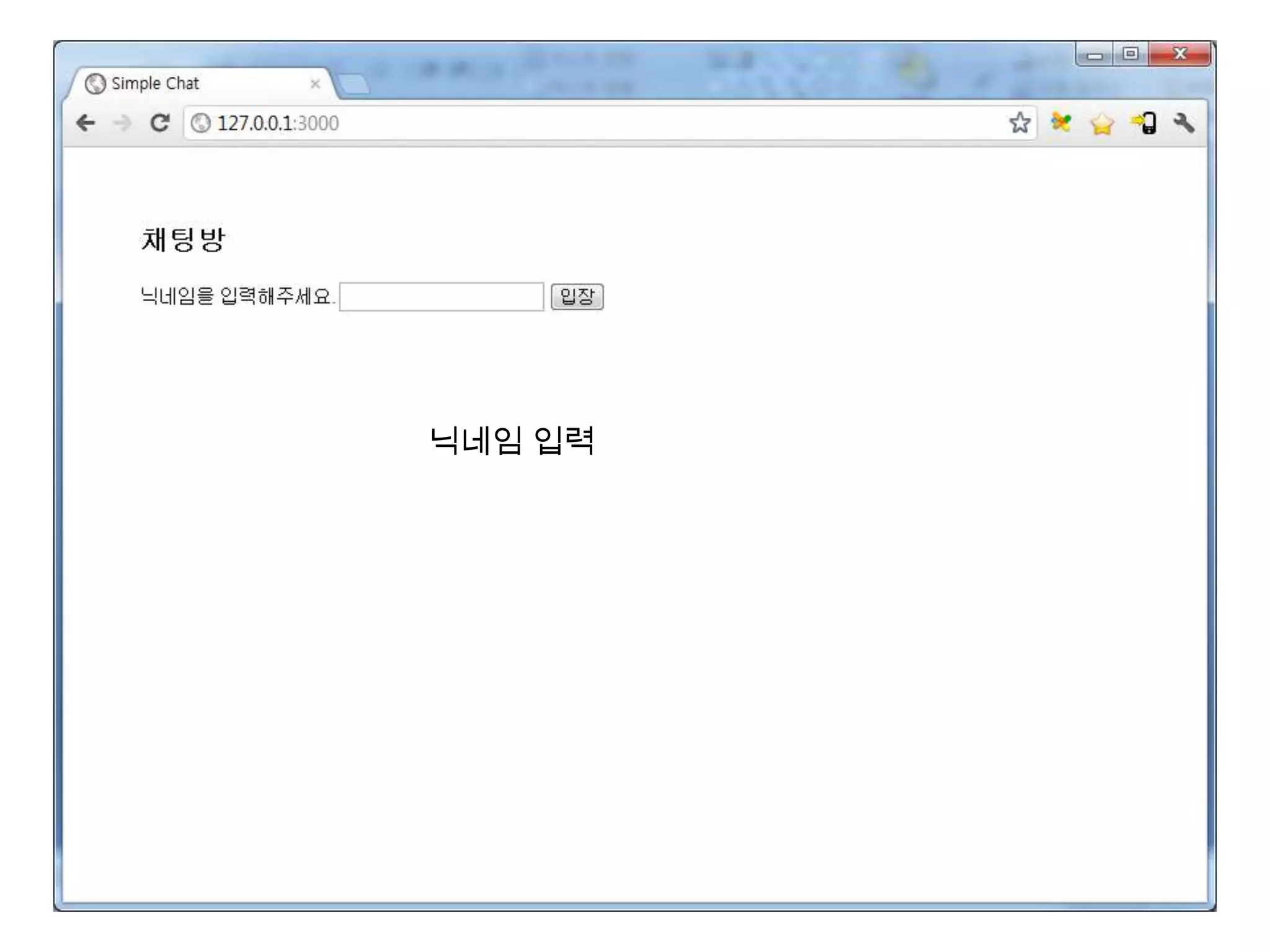
Task: Select the Simple Chat tab
Action: point(202,84)
